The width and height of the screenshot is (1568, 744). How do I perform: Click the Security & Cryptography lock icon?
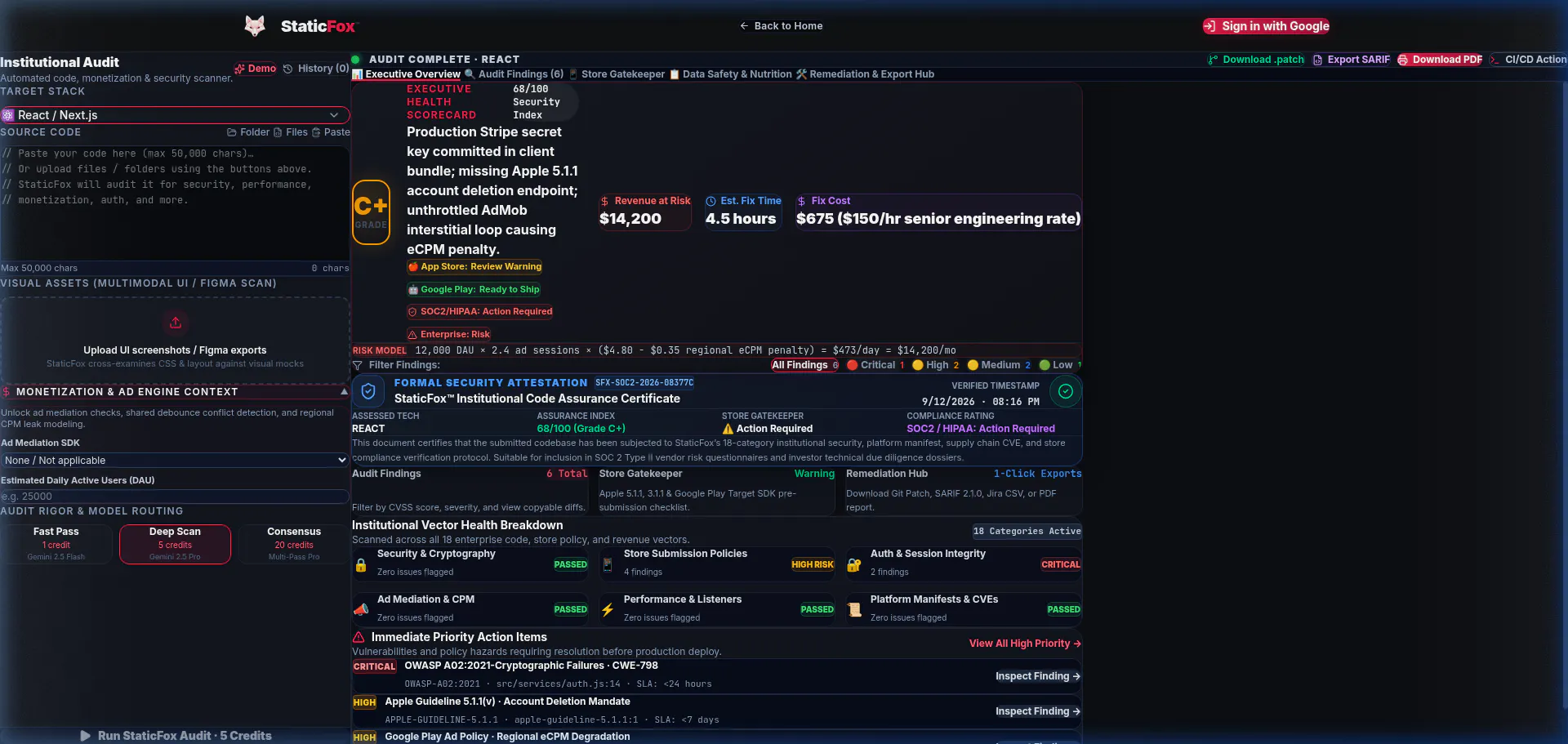click(361, 564)
